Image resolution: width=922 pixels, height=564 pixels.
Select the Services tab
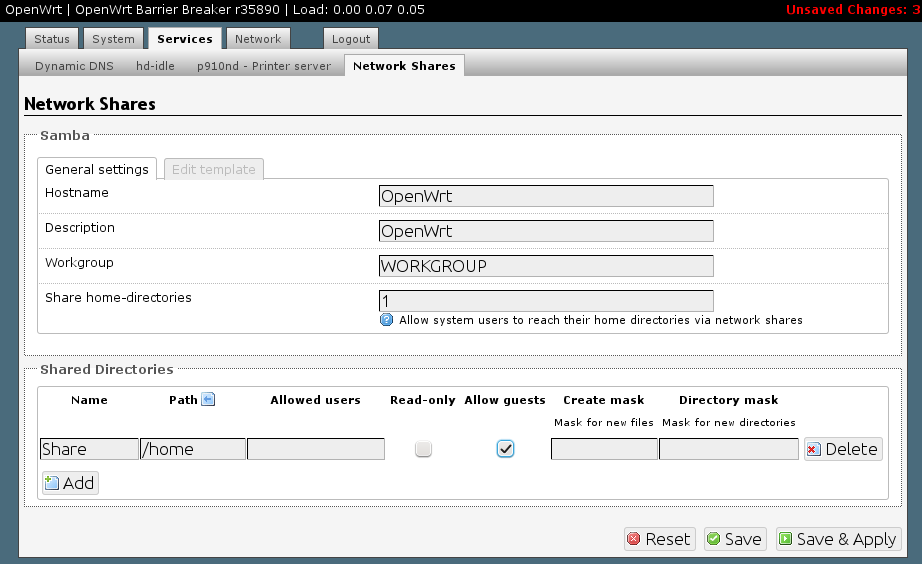[x=185, y=39]
